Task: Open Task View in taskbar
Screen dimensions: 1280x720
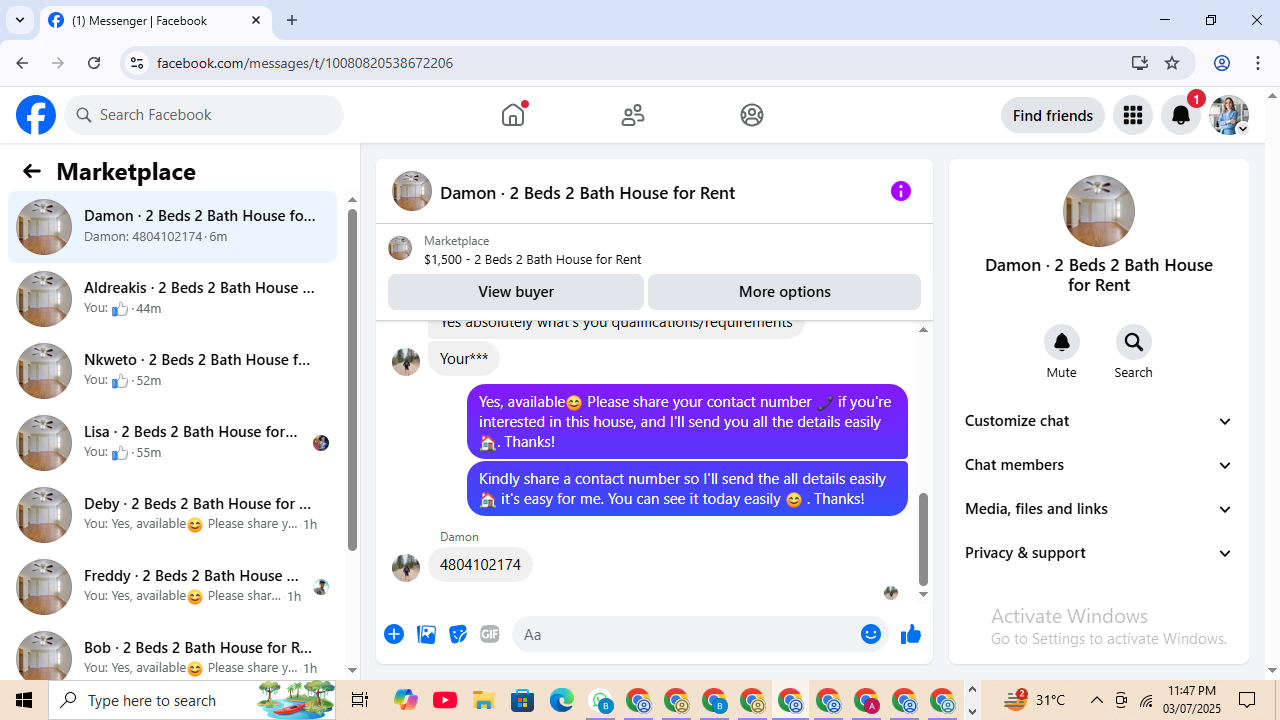Action: coord(360,700)
